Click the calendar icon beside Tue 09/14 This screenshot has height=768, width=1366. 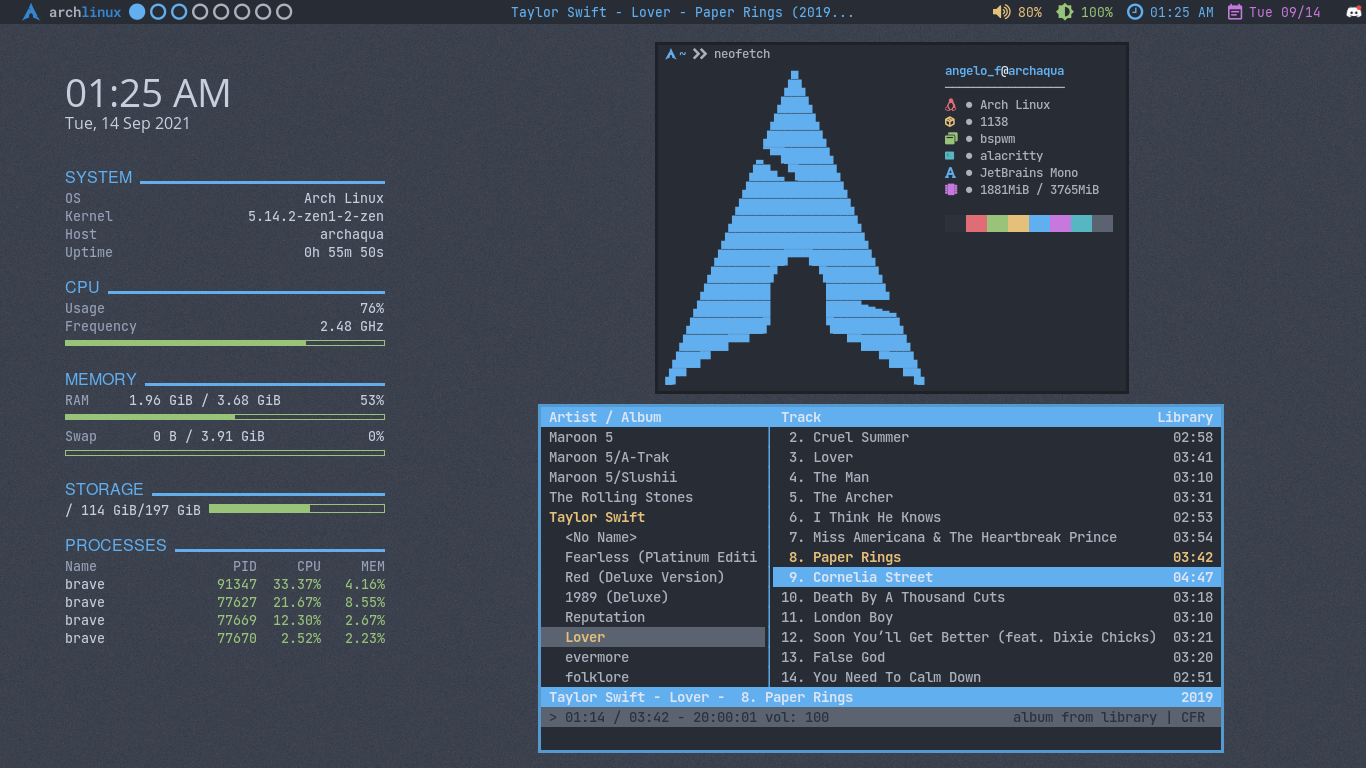[x=1235, y=12]
